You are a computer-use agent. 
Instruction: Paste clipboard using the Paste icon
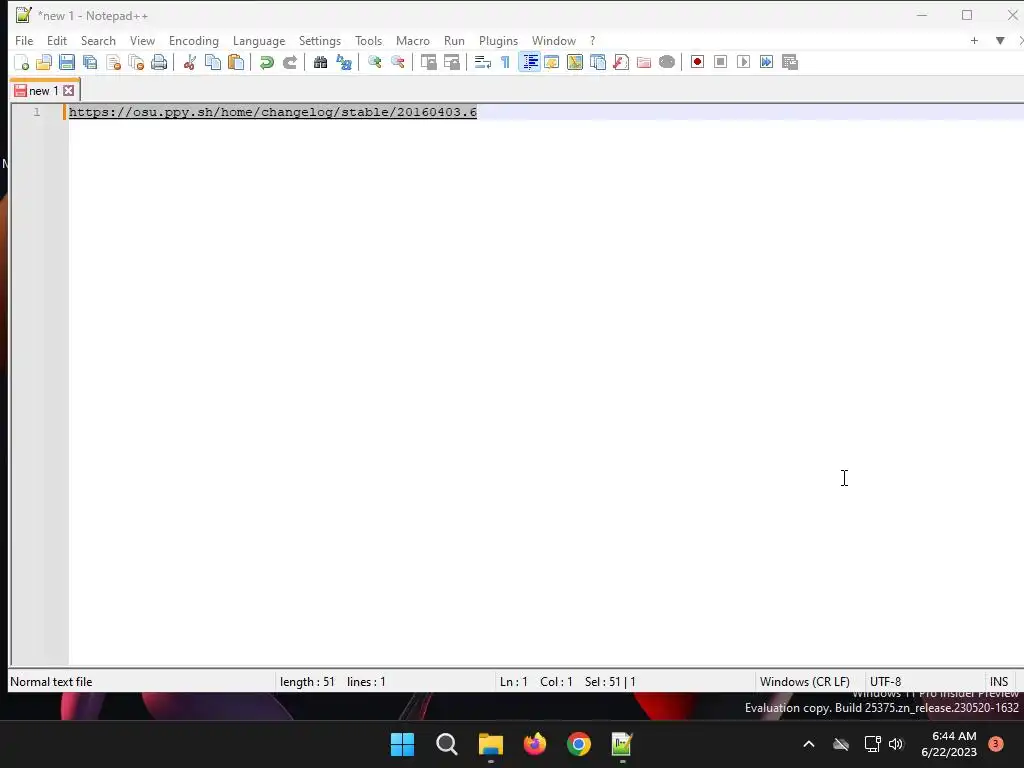236,62
